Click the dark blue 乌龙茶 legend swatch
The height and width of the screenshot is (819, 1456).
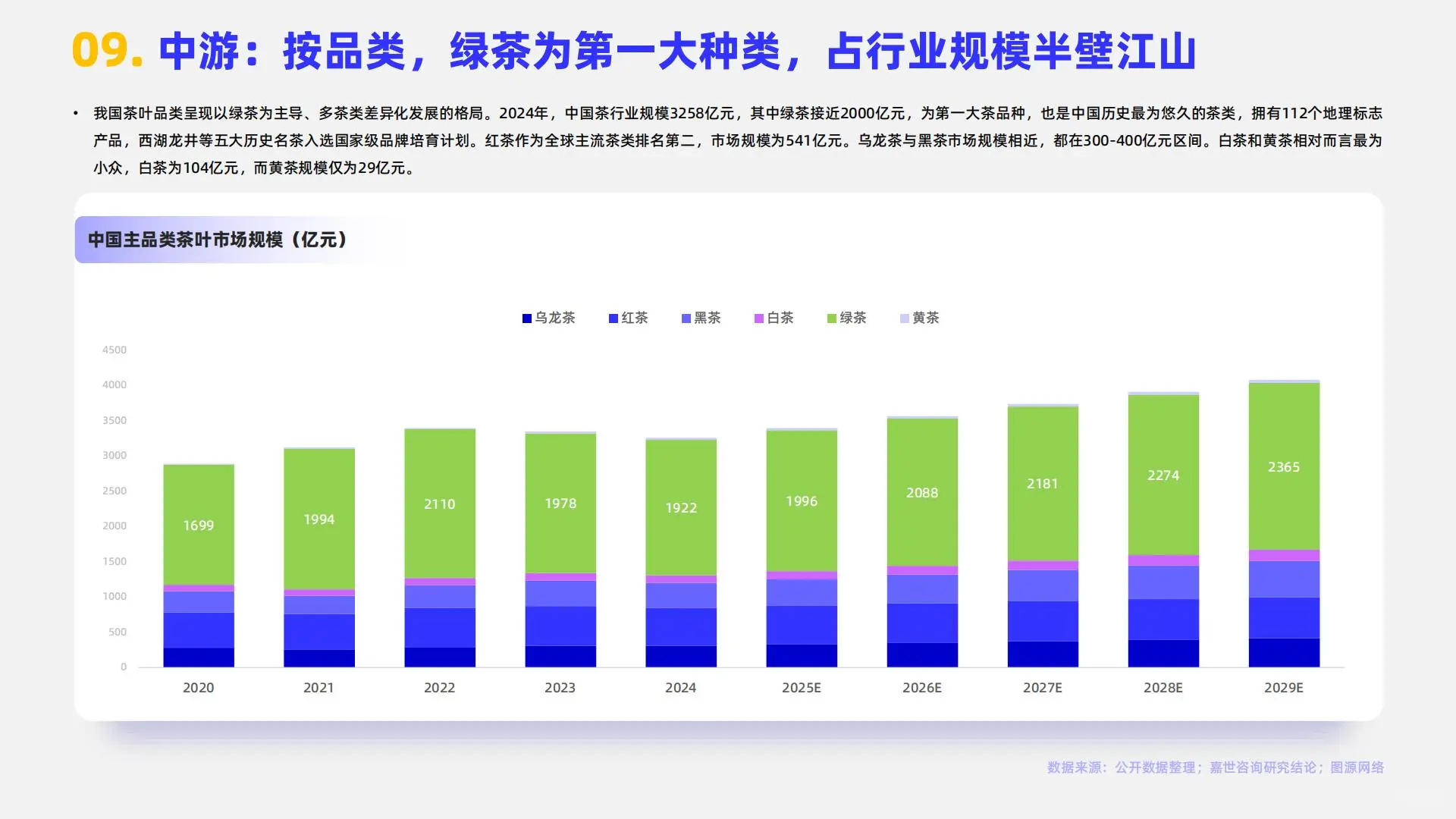click(526, 318)
